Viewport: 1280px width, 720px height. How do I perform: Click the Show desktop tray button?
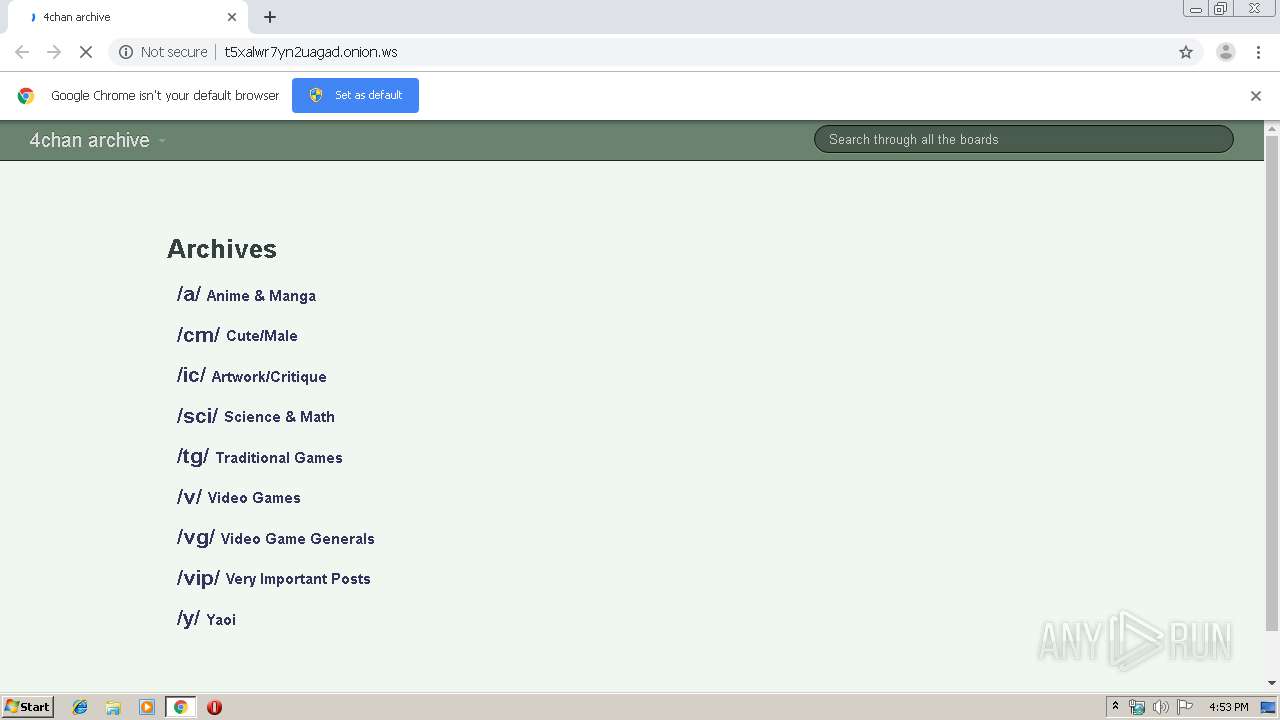1268,707
